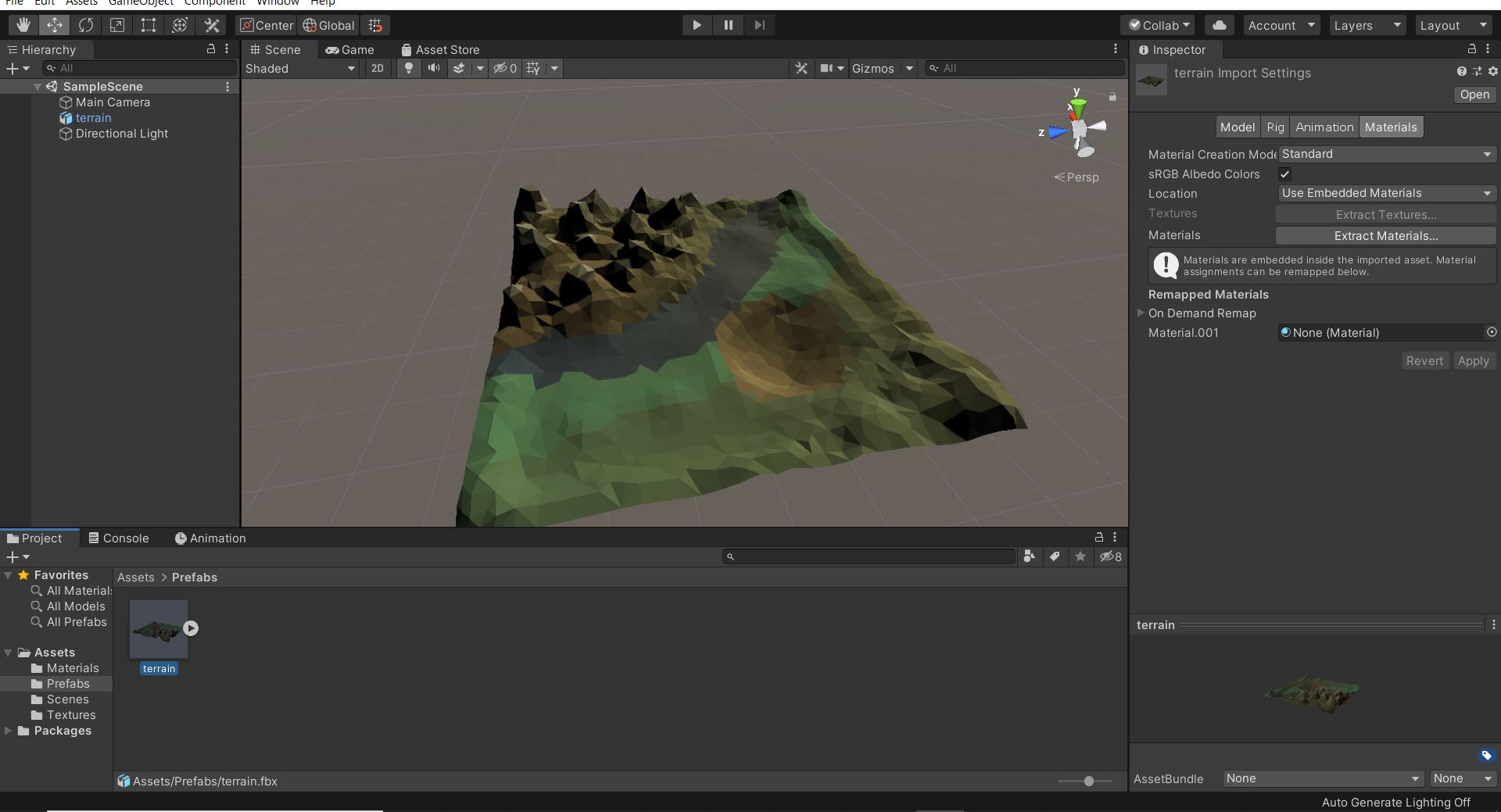
Task: Click the scene lighting bulb icon
Action: (x=409, y=68)
